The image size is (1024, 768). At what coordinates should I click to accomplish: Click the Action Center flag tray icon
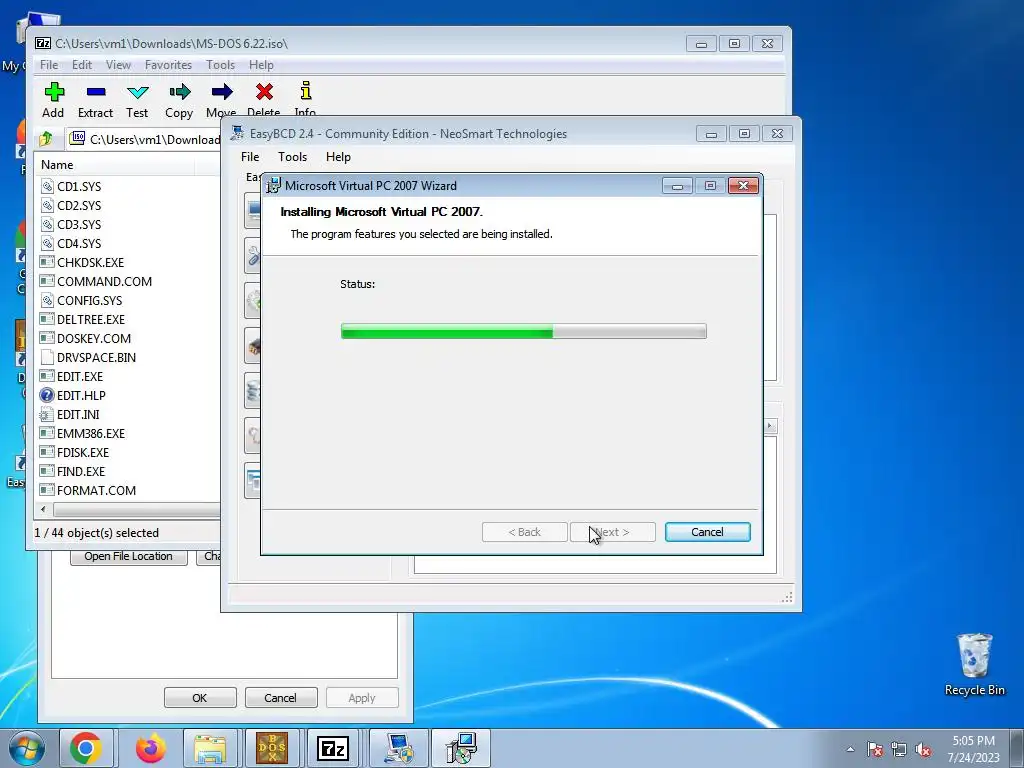875,749
